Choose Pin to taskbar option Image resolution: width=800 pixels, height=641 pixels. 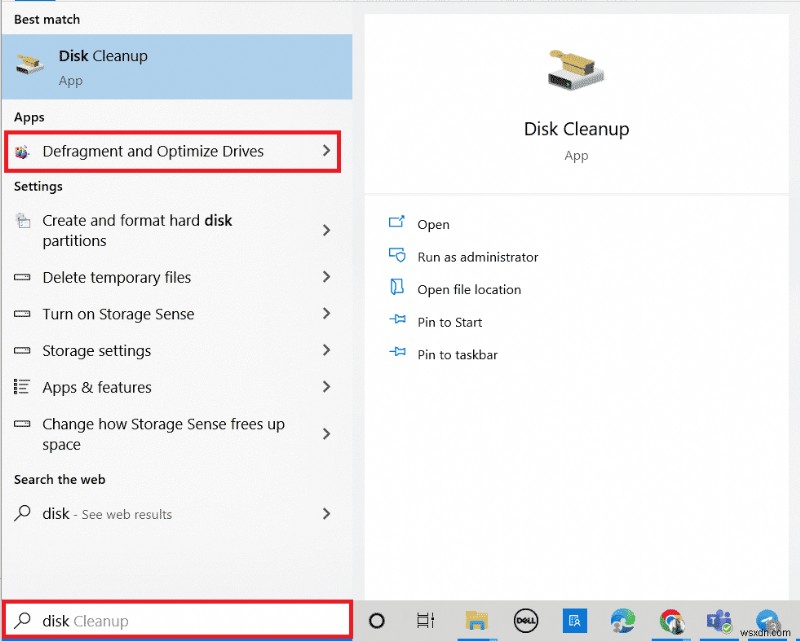point(457,355)
